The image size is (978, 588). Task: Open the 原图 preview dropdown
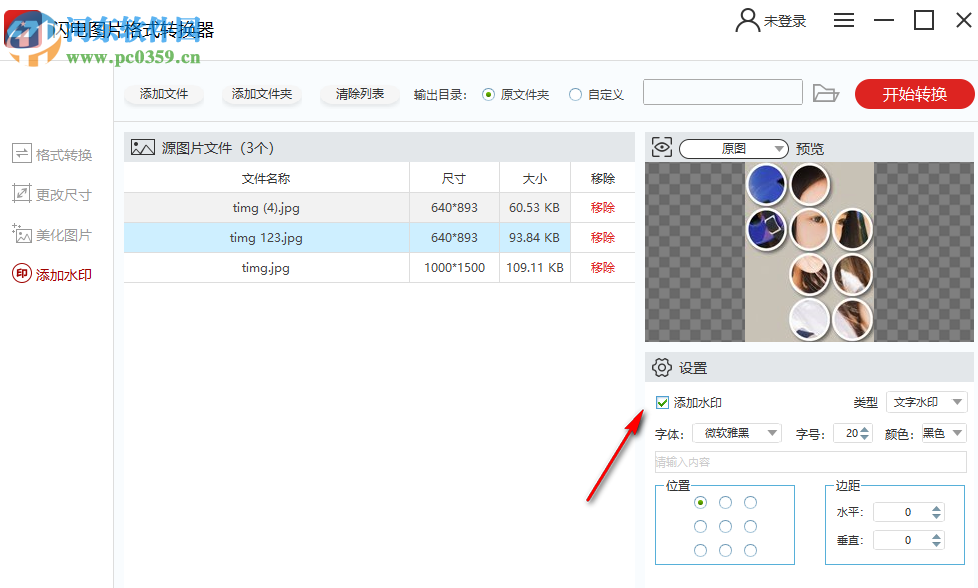pos(735,147)
